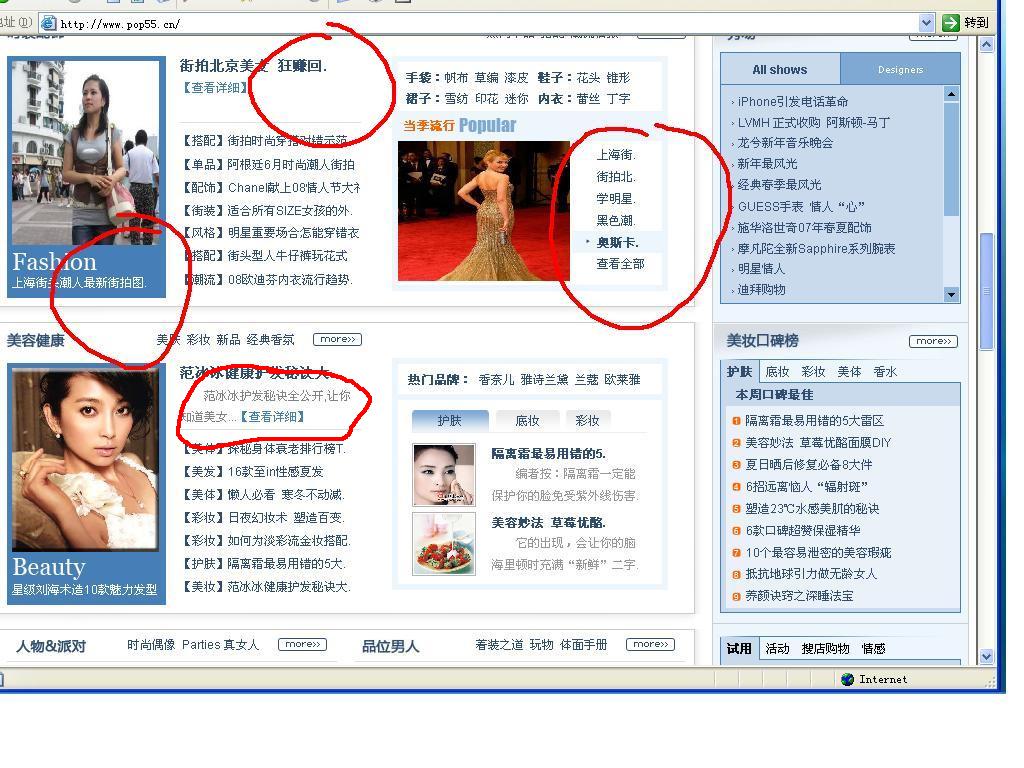This screenshot has width=1024, height=768.
Task: Open ranked item 美容妙法 草莓优酪面膜DIY
Action: point(818,443)
